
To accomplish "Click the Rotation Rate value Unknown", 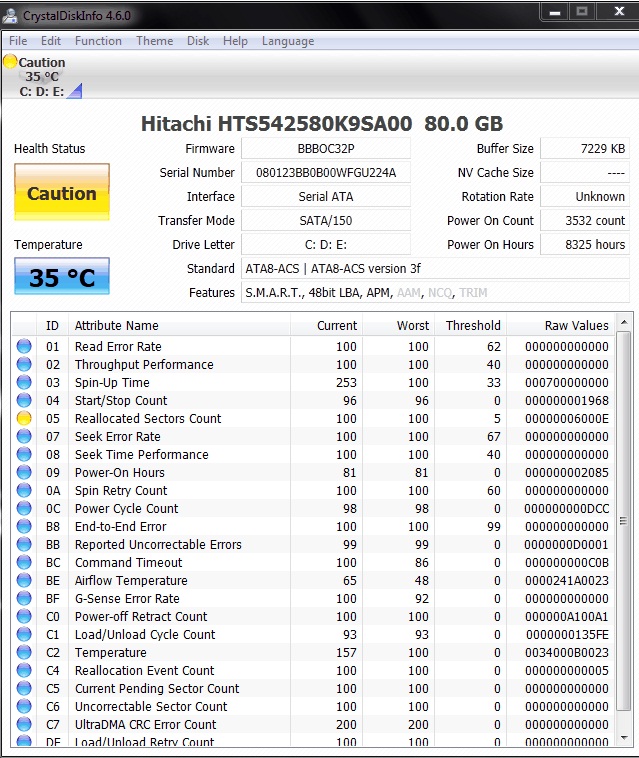I will [x=585, y=196].
